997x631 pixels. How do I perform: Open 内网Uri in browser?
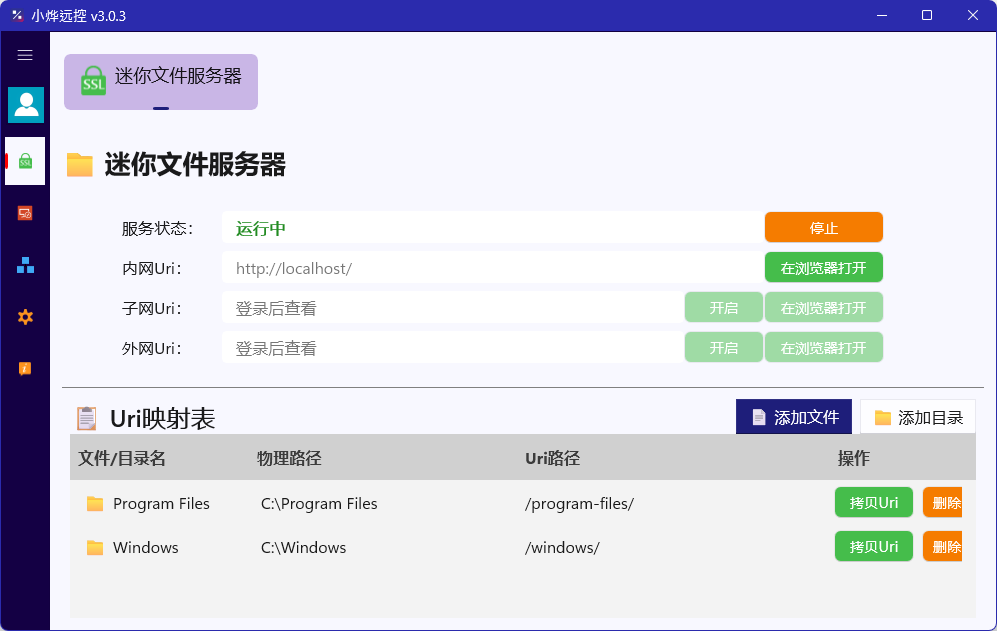823,268
